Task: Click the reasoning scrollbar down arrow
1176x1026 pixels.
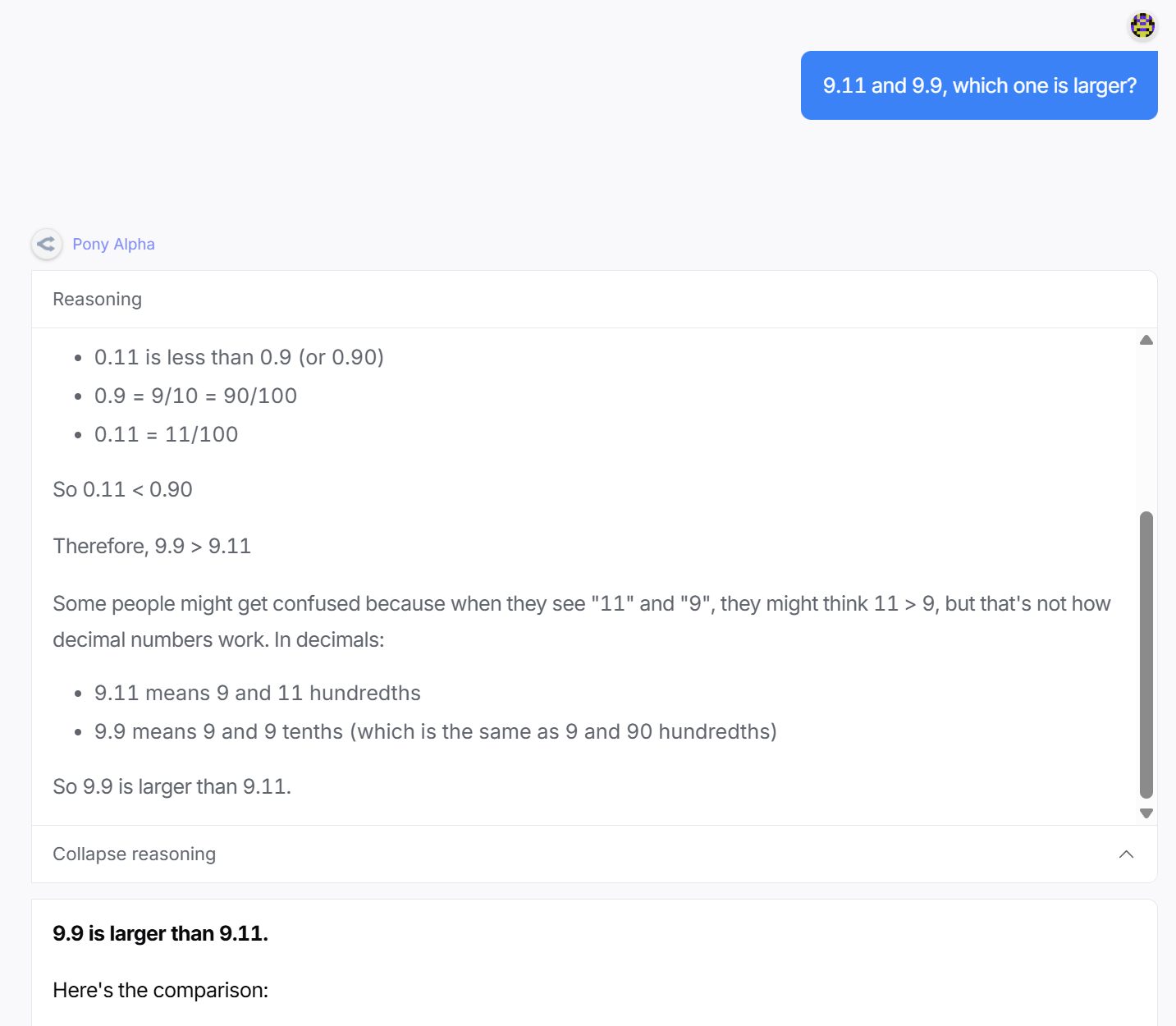Action: click(1146, 813)
